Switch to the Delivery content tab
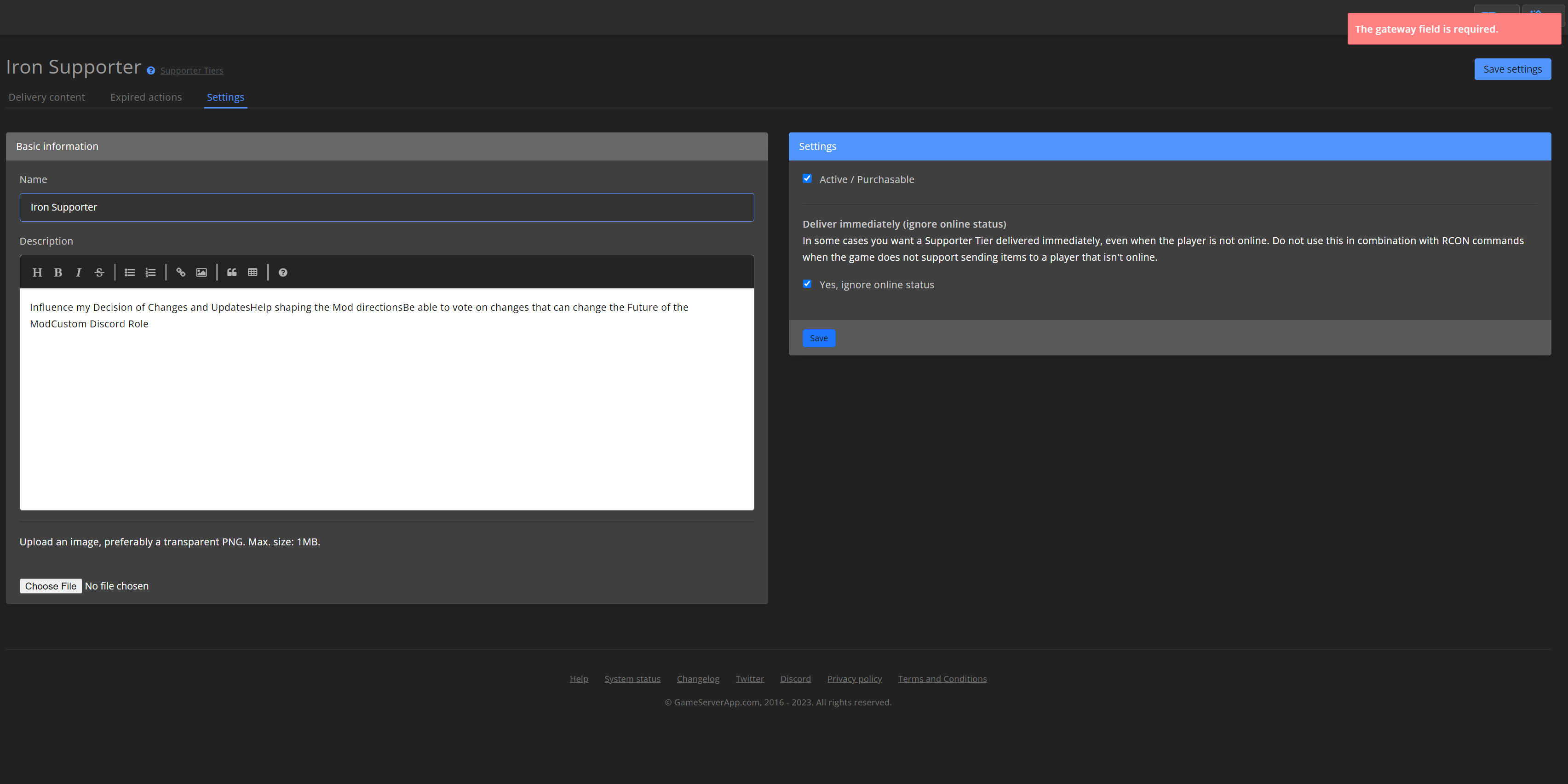The width and height of the screenshot is (1568, 784). point(47,97)
